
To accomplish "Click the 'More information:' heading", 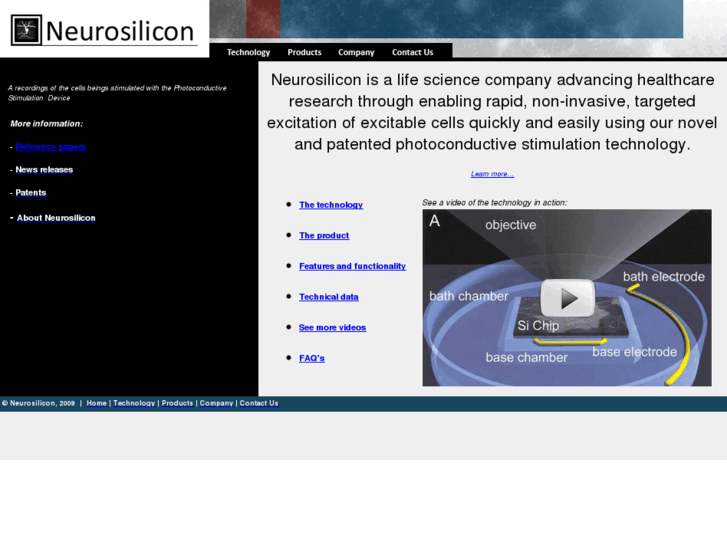I will [47, 124].
